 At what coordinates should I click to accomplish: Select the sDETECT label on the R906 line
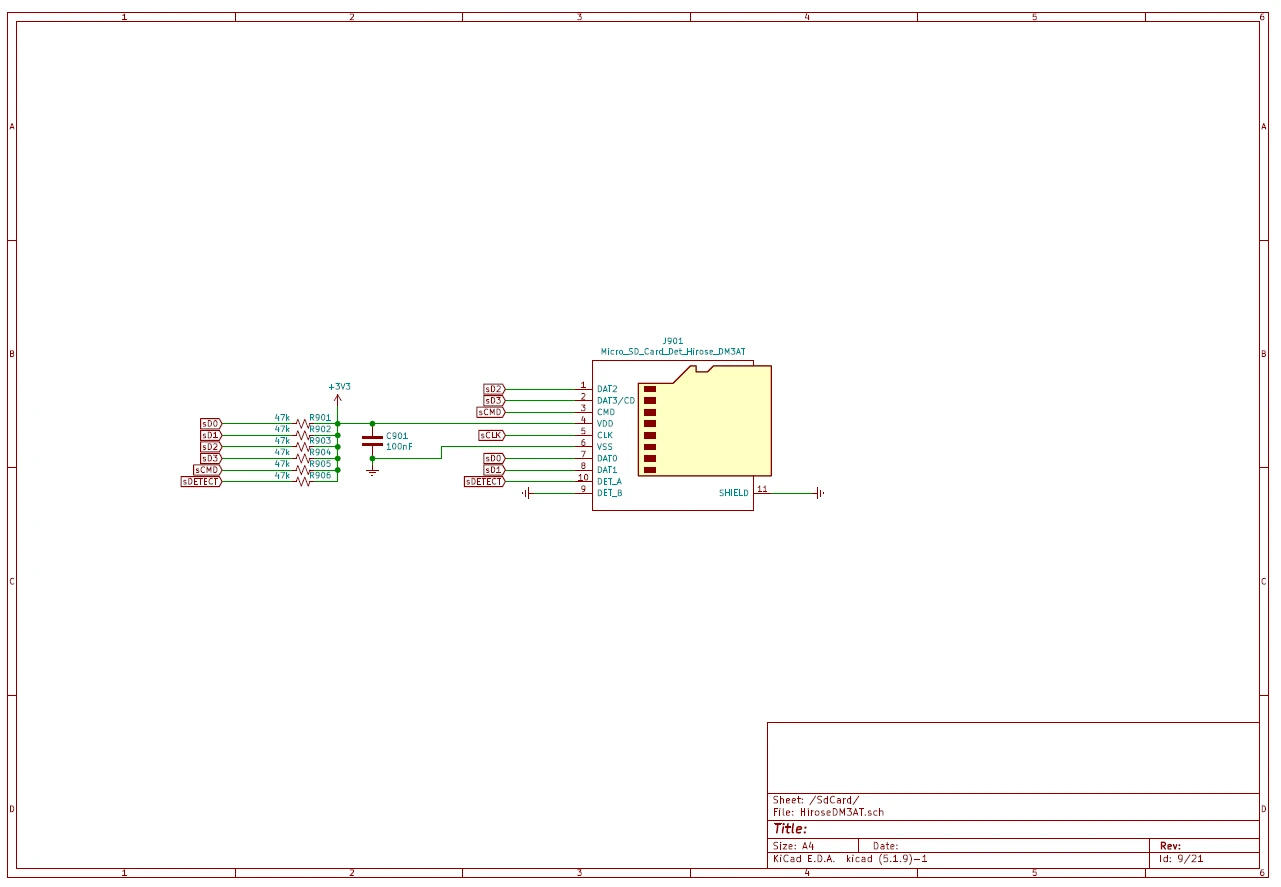(x=201, y=482)
